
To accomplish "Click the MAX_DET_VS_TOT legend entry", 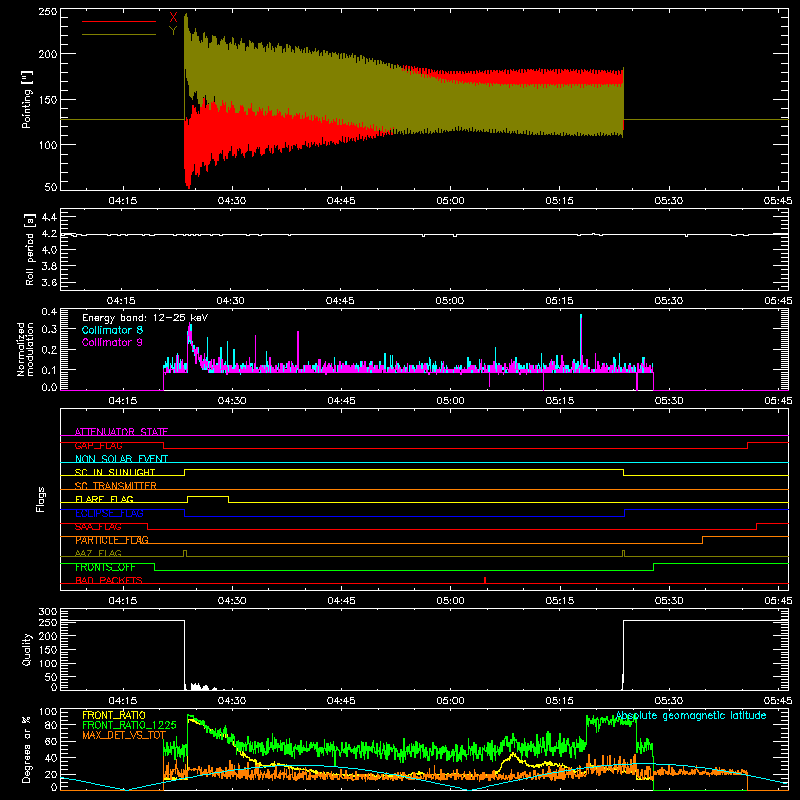I will [x=124, y=735].
